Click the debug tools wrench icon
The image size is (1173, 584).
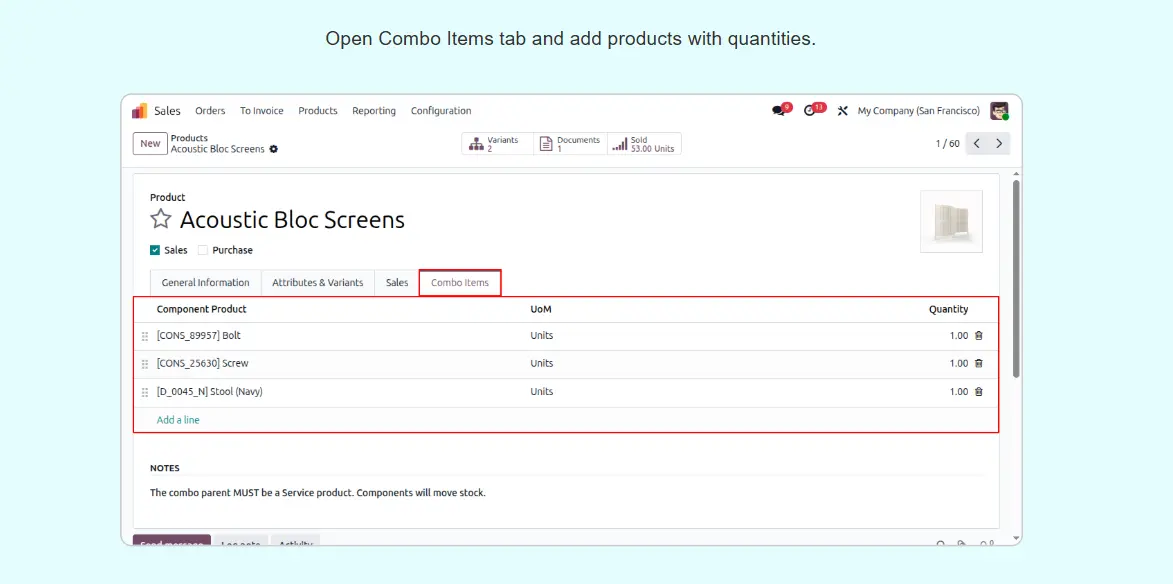click(x=842, y=111)
